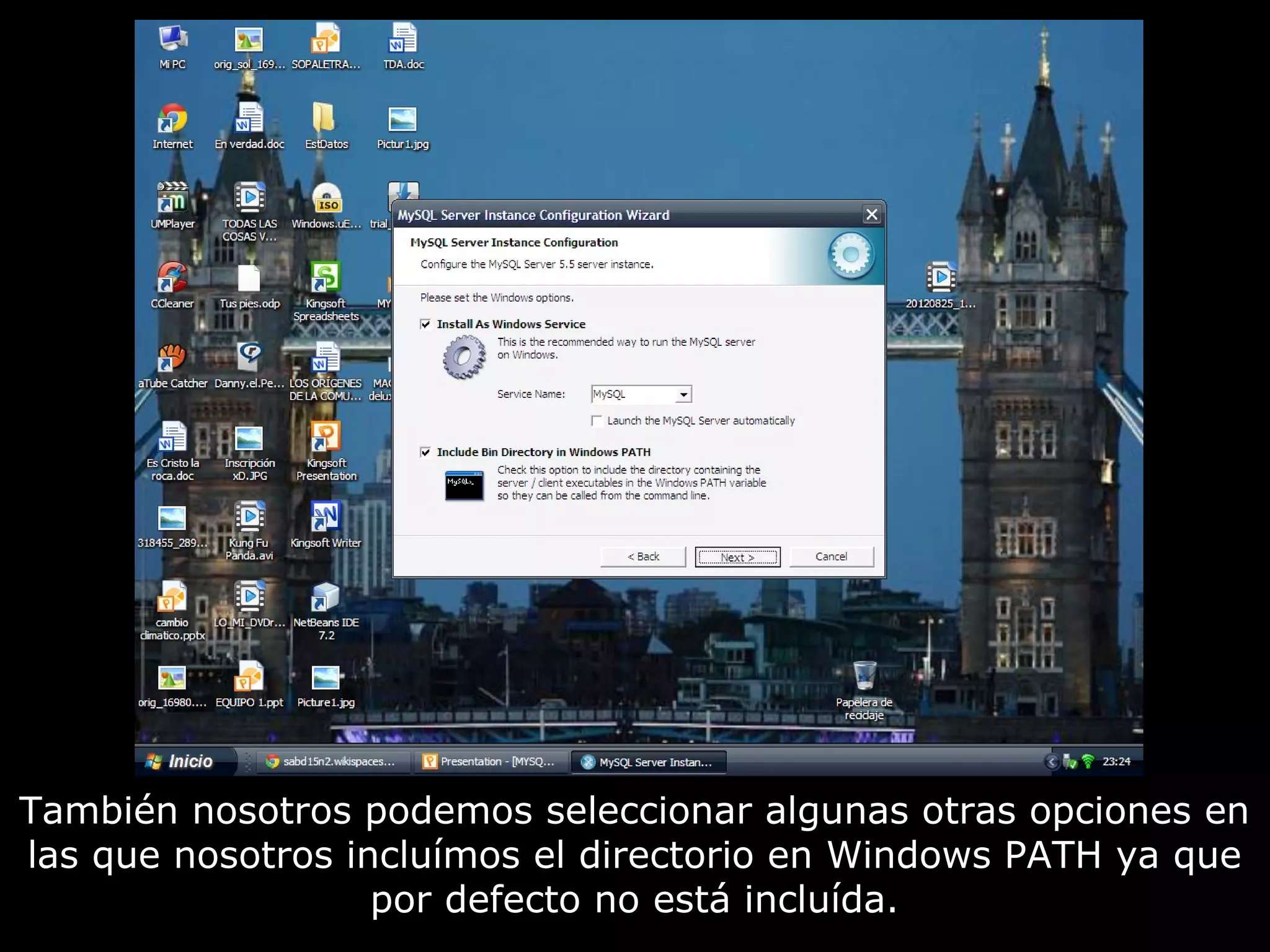Select the Picture1.jpg desktop icon
Screen dimensions: 1270x952
click(x=326, y=685)
